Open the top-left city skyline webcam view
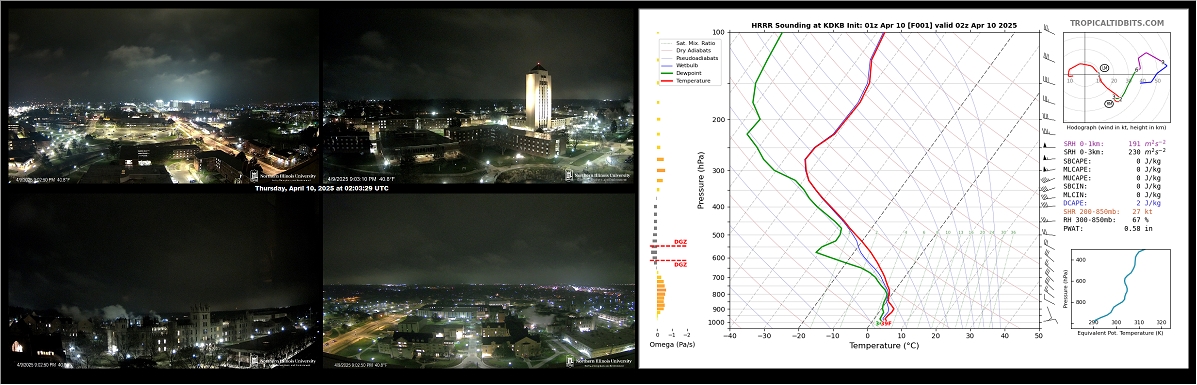 point(163,95)
